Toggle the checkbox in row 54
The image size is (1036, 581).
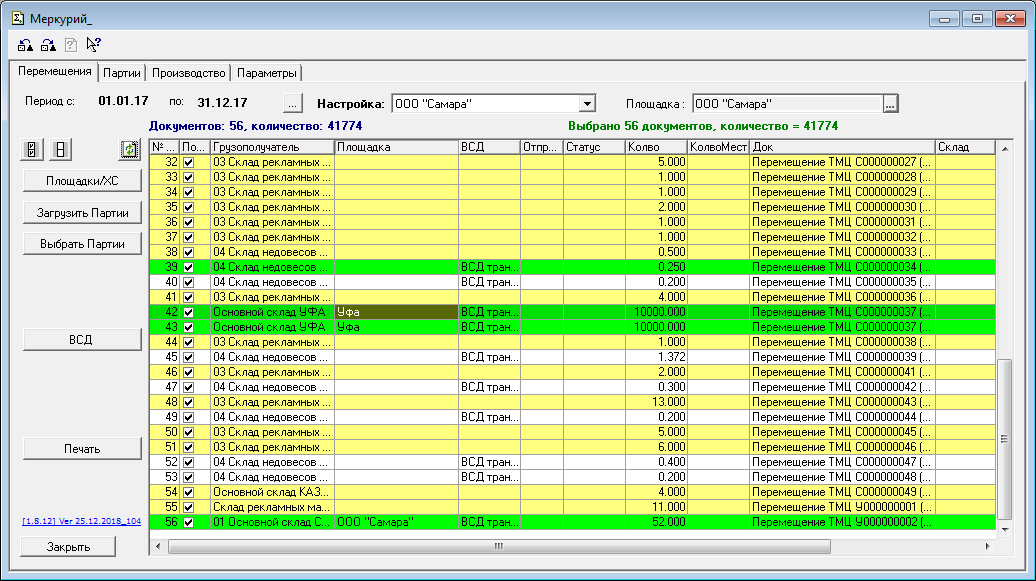click(188, 492)
